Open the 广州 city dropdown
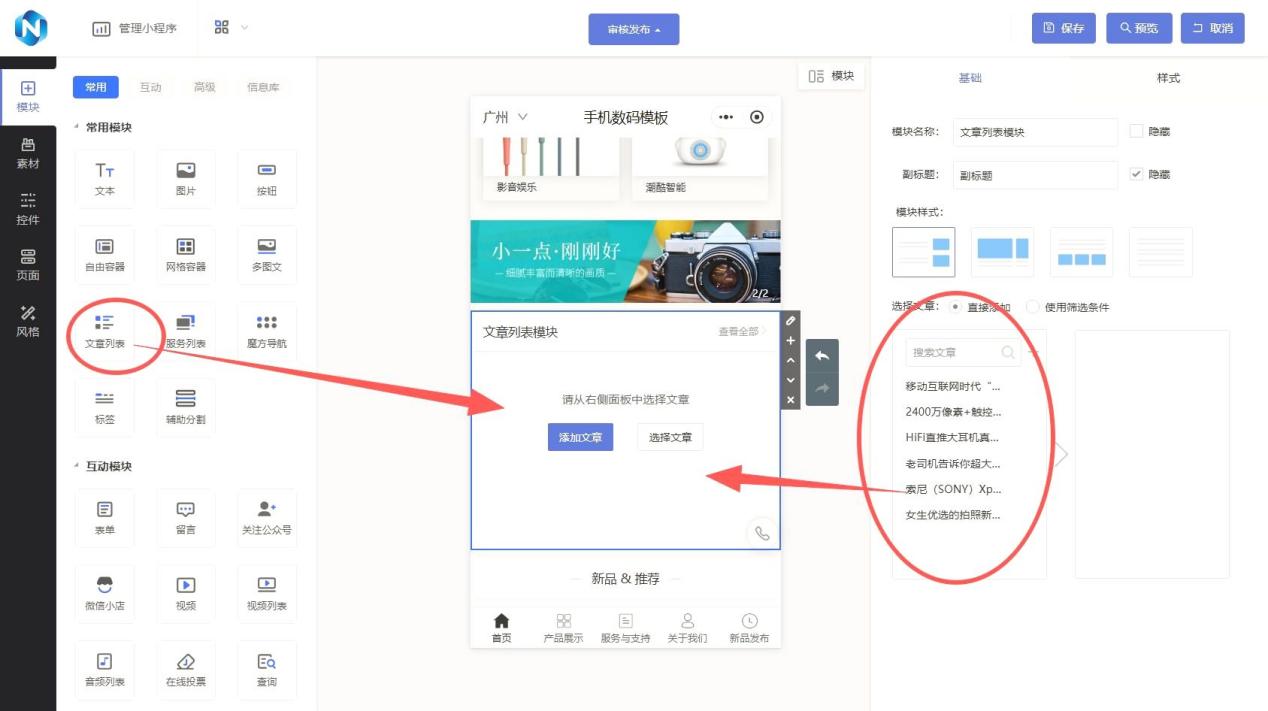The height and width of the screenshot is (711, 1268). 505,117
